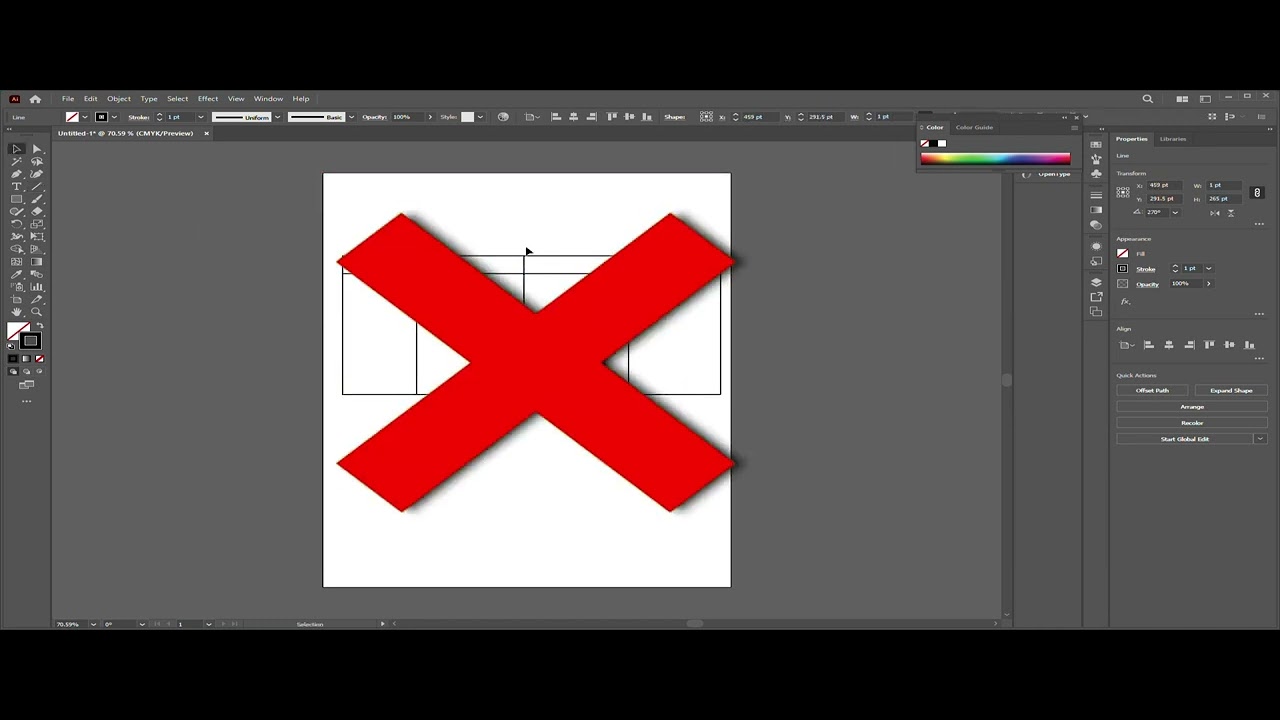This screenshot has height=720, width=1280.
Task: Click the Expand Shape button
Action: pos(1231,390)
